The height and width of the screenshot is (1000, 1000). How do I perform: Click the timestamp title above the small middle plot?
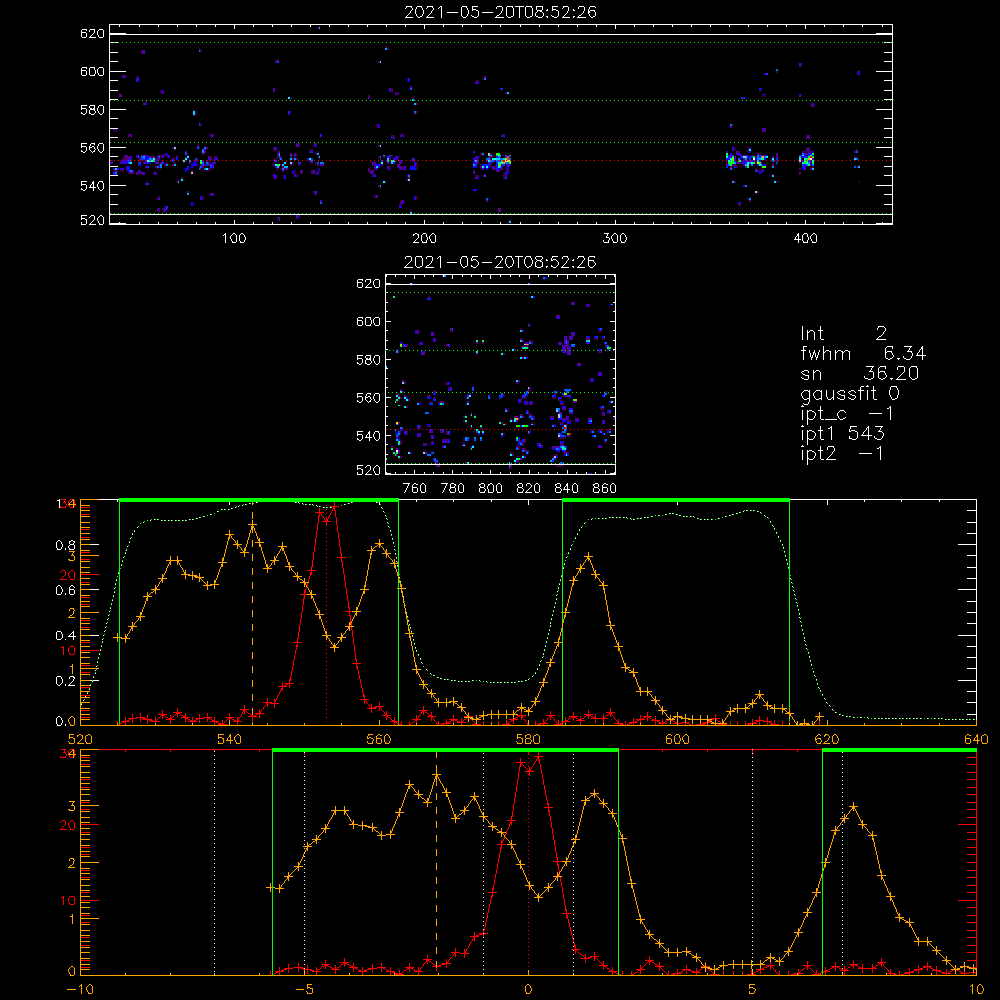[x=500, y=262]
